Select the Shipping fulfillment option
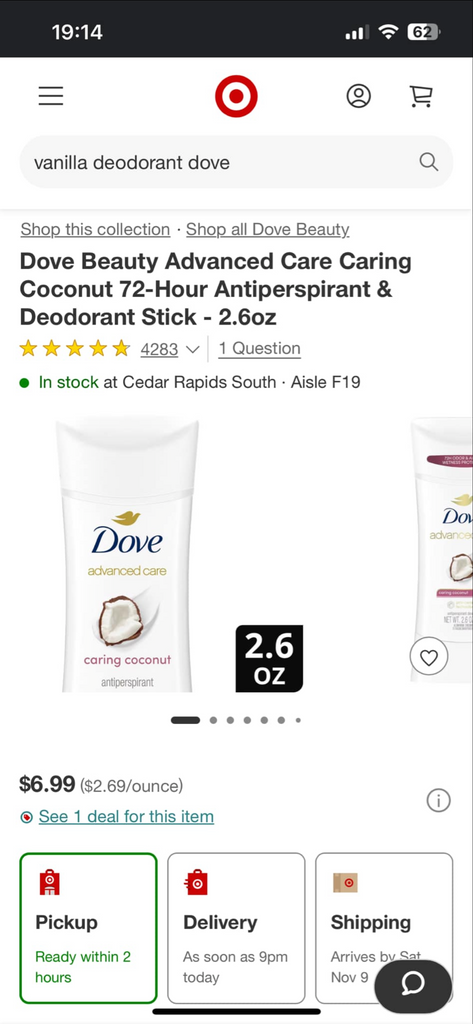The width and height of the screenshot is (473, 1024). click(384, 928)
